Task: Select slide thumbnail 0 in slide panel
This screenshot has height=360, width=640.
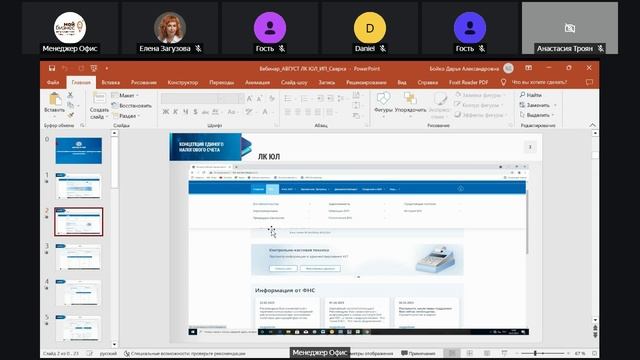Action: (79, 151)
